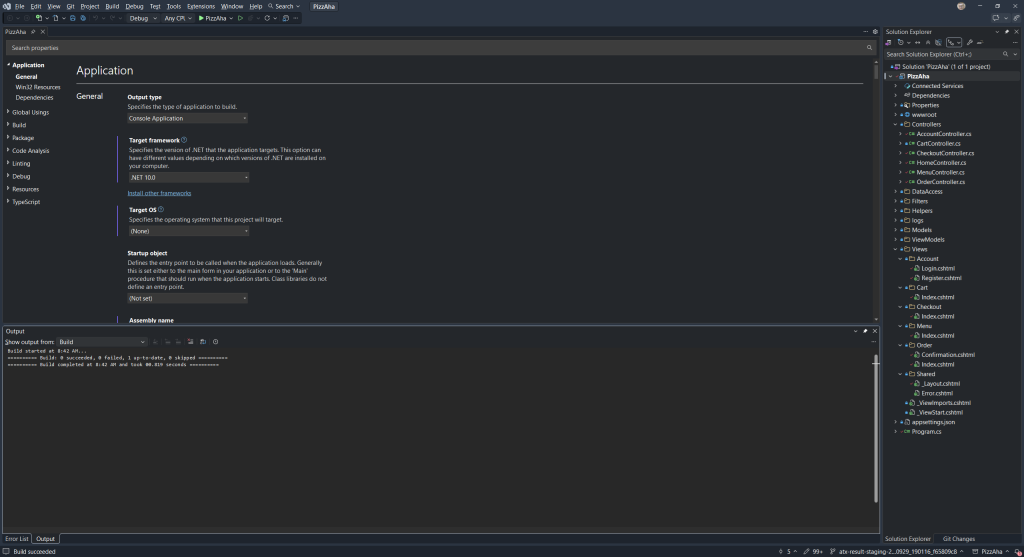Open the Debug configuration dropdown in toolbar
The width and height of the screenshot is (1024, 557).
coord(143,18)
